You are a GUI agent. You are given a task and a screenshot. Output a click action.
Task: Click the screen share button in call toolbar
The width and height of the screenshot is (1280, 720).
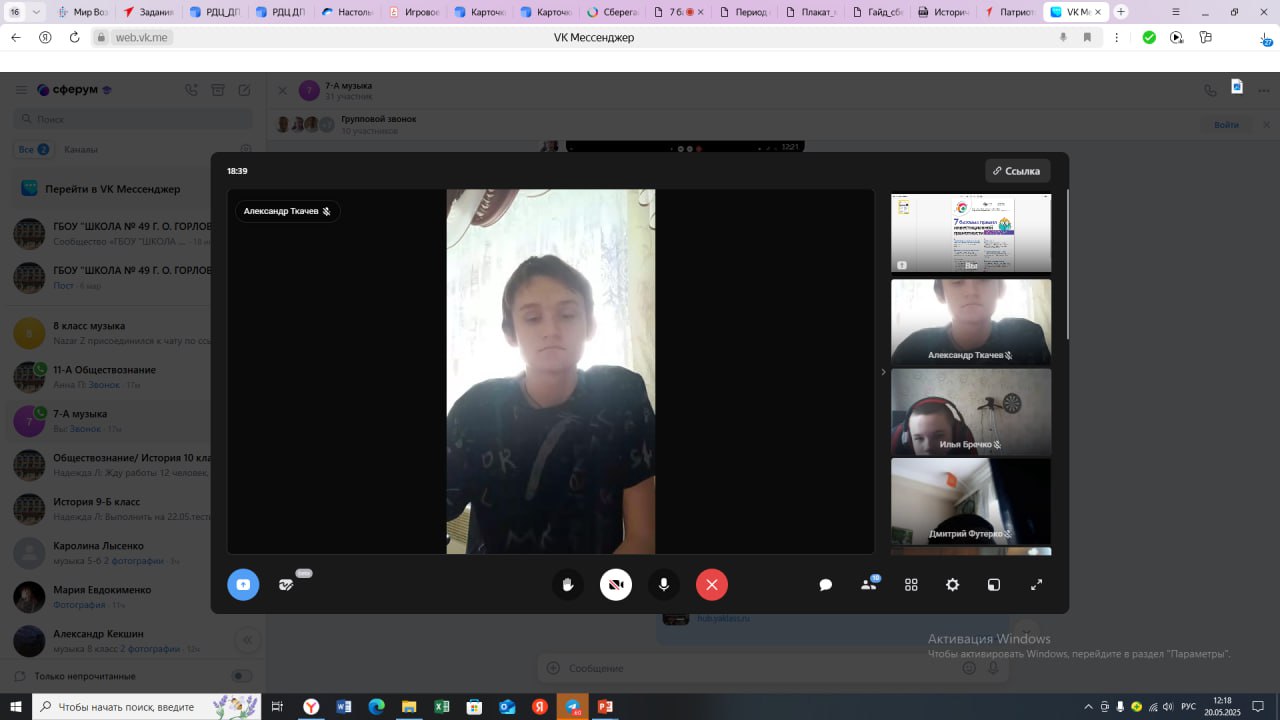[243, 585]
